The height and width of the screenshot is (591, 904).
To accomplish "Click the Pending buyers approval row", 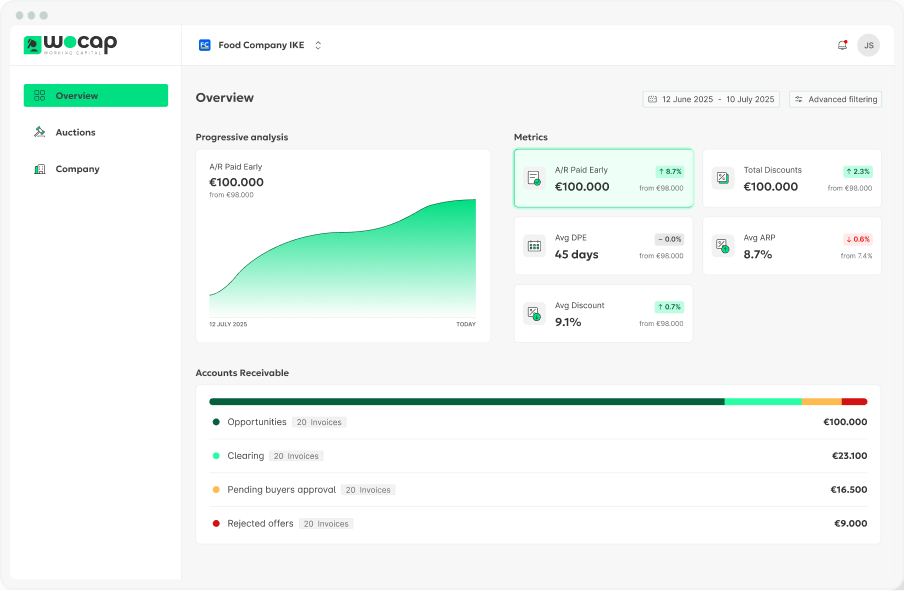I will [538, 490].
